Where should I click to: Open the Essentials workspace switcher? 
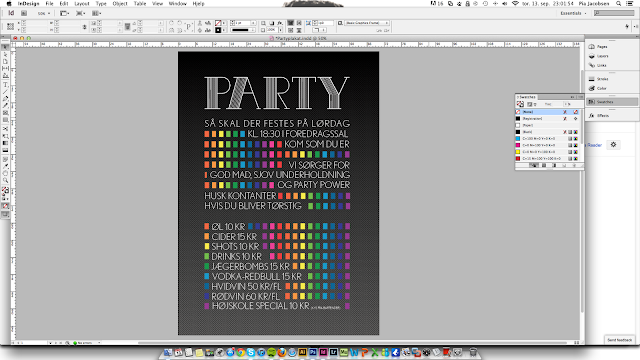(573, 13)
